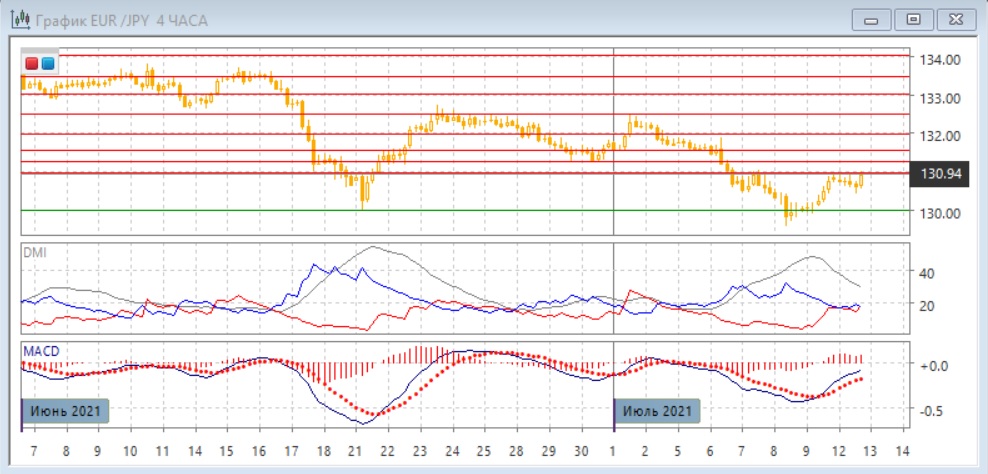Viewport: 988px width, 474px height.
Task: Close the EUR/JPY chart window
Action: (x=954, y=18)
